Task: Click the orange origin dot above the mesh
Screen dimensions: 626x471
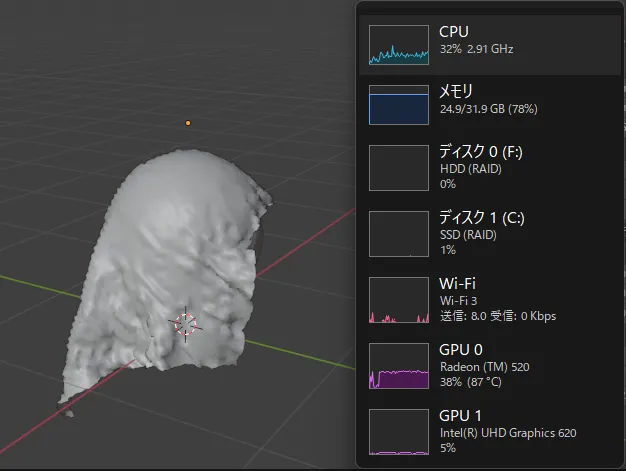Action: tap(187, 123)
